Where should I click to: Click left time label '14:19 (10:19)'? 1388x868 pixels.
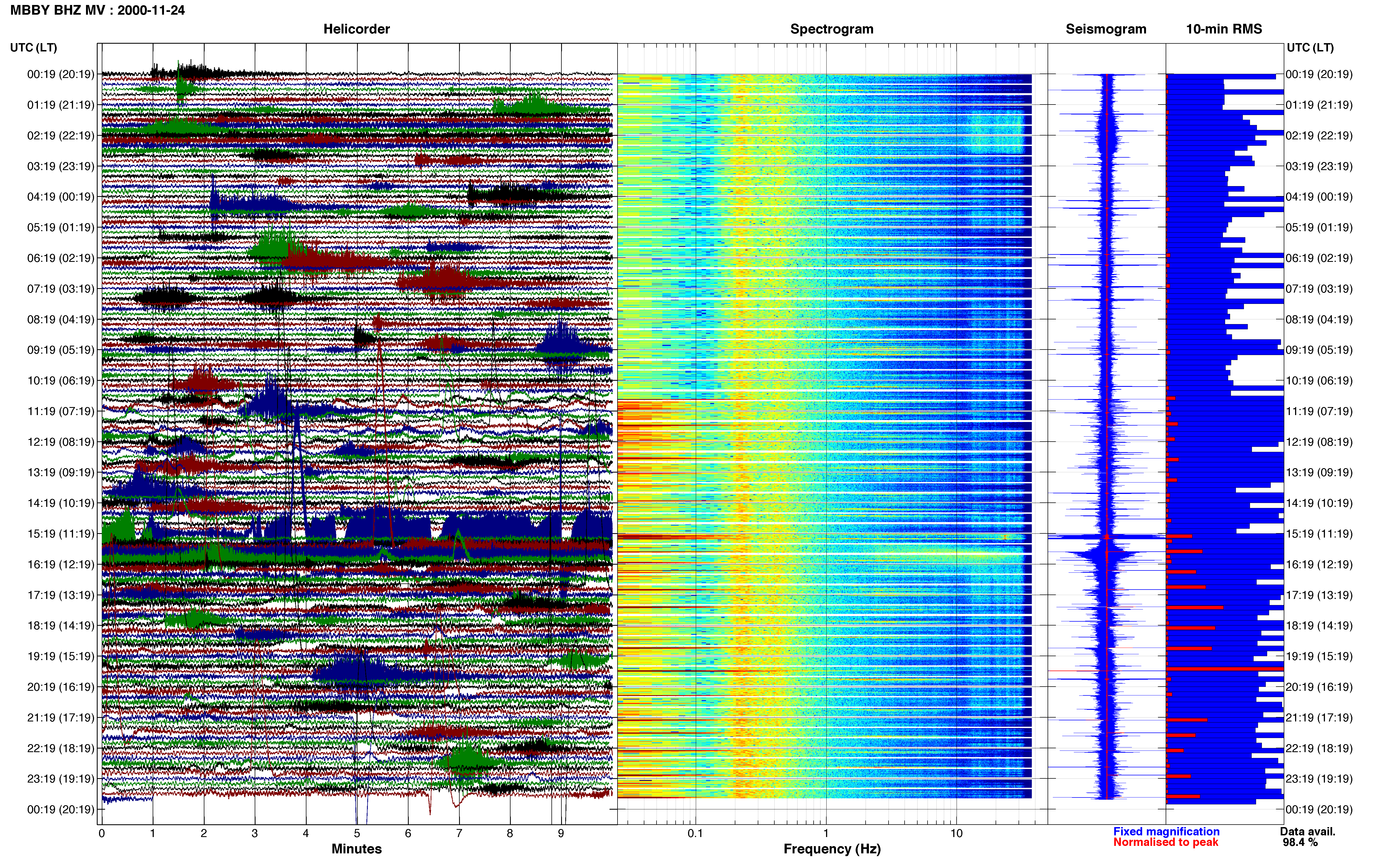point(61,503)
